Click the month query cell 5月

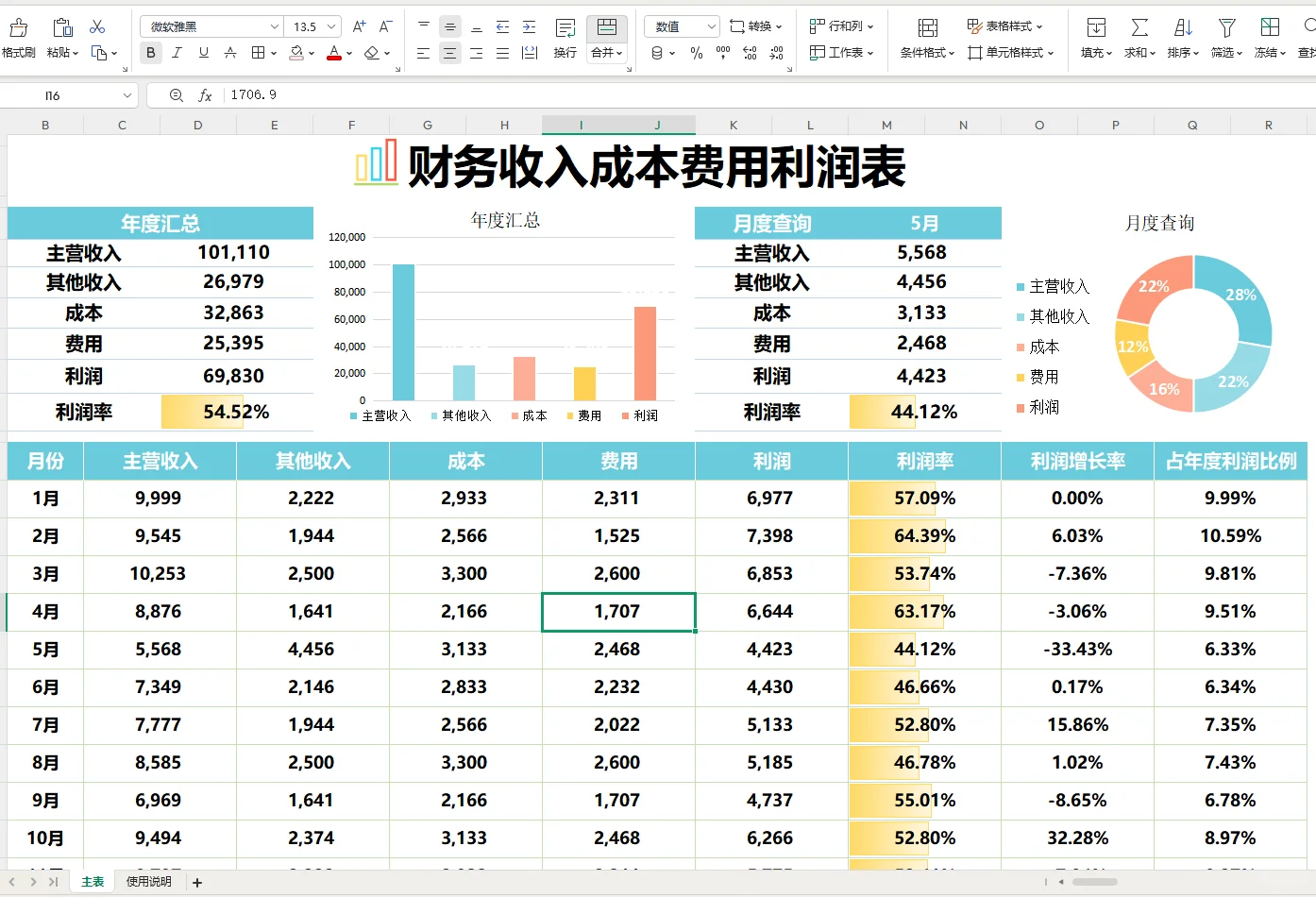point(924,224)
